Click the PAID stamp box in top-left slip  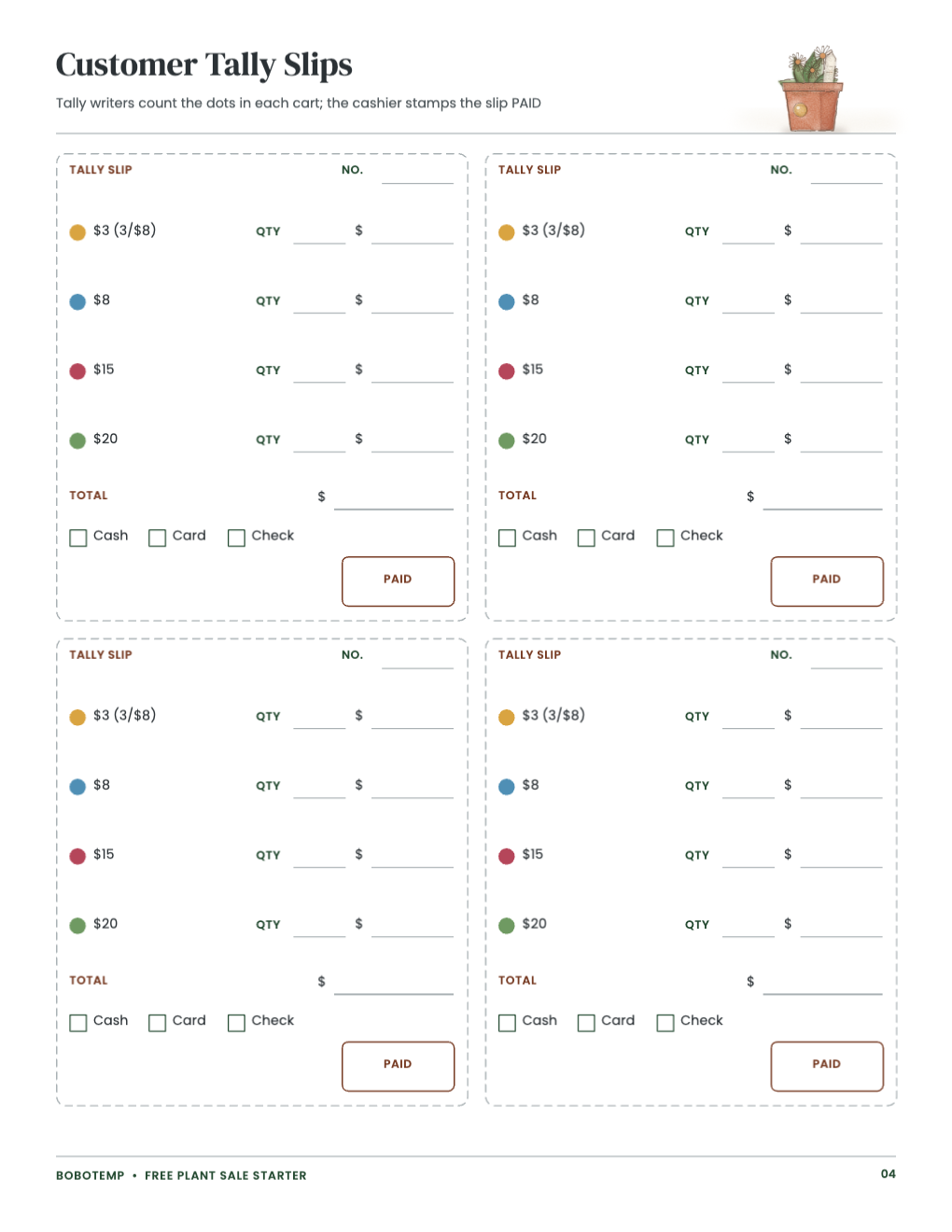click(398, 581)
